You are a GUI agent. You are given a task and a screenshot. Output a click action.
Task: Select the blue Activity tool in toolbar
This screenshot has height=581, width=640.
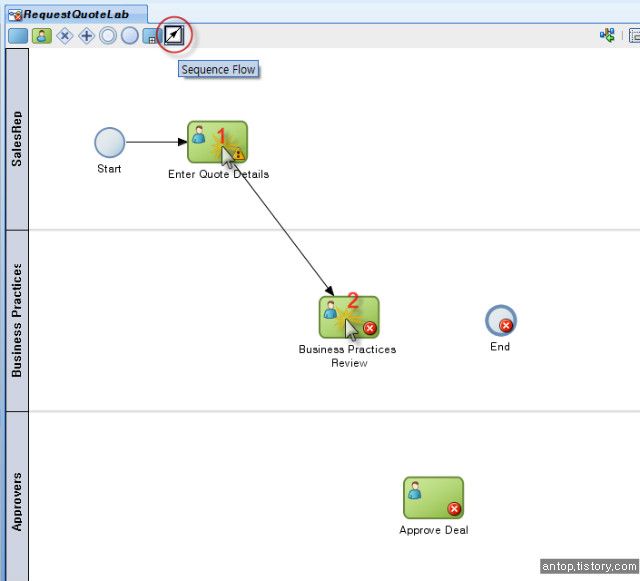(x=18, y=36)
